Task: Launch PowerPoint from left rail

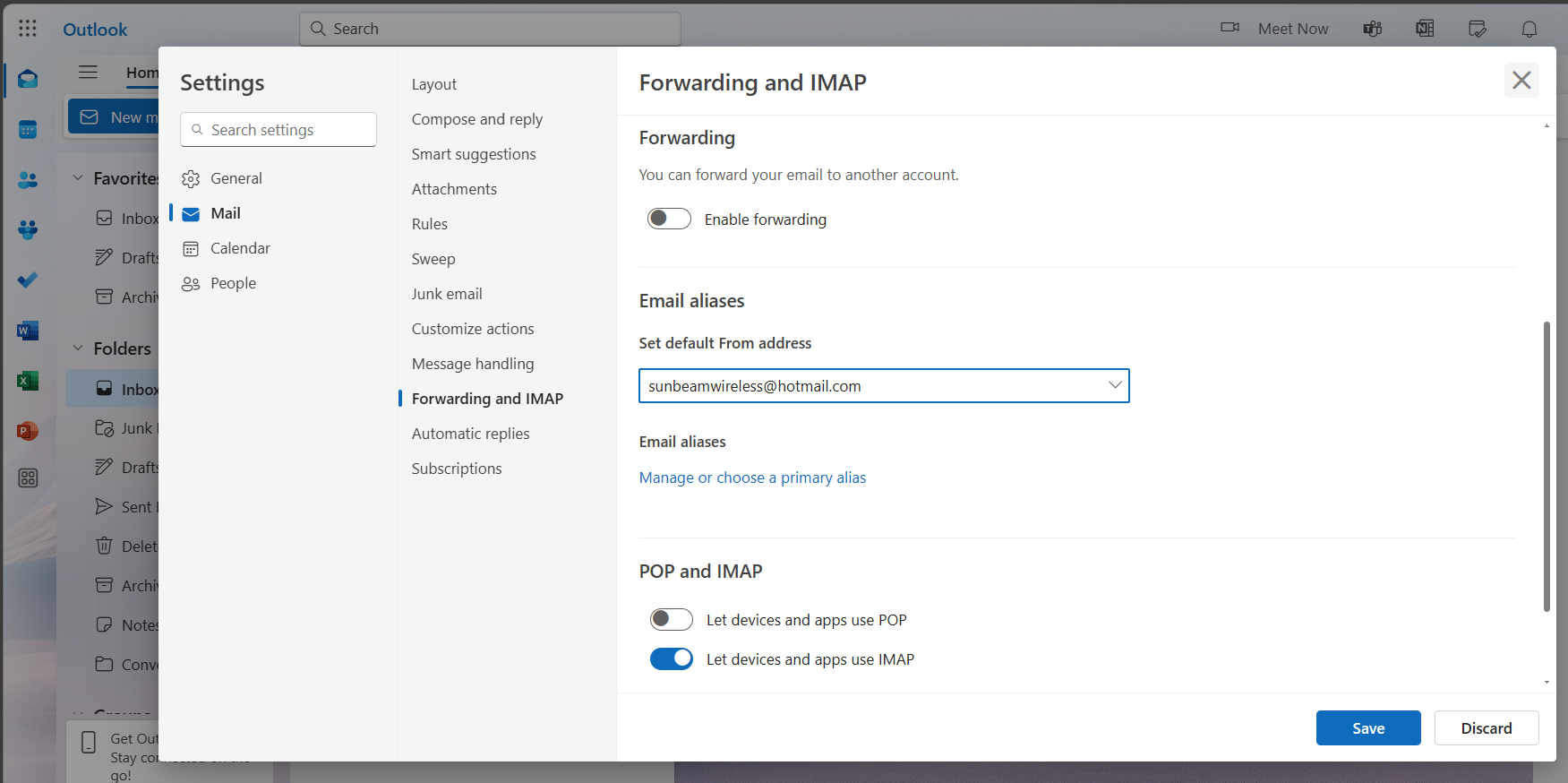Action: (28, 431)
